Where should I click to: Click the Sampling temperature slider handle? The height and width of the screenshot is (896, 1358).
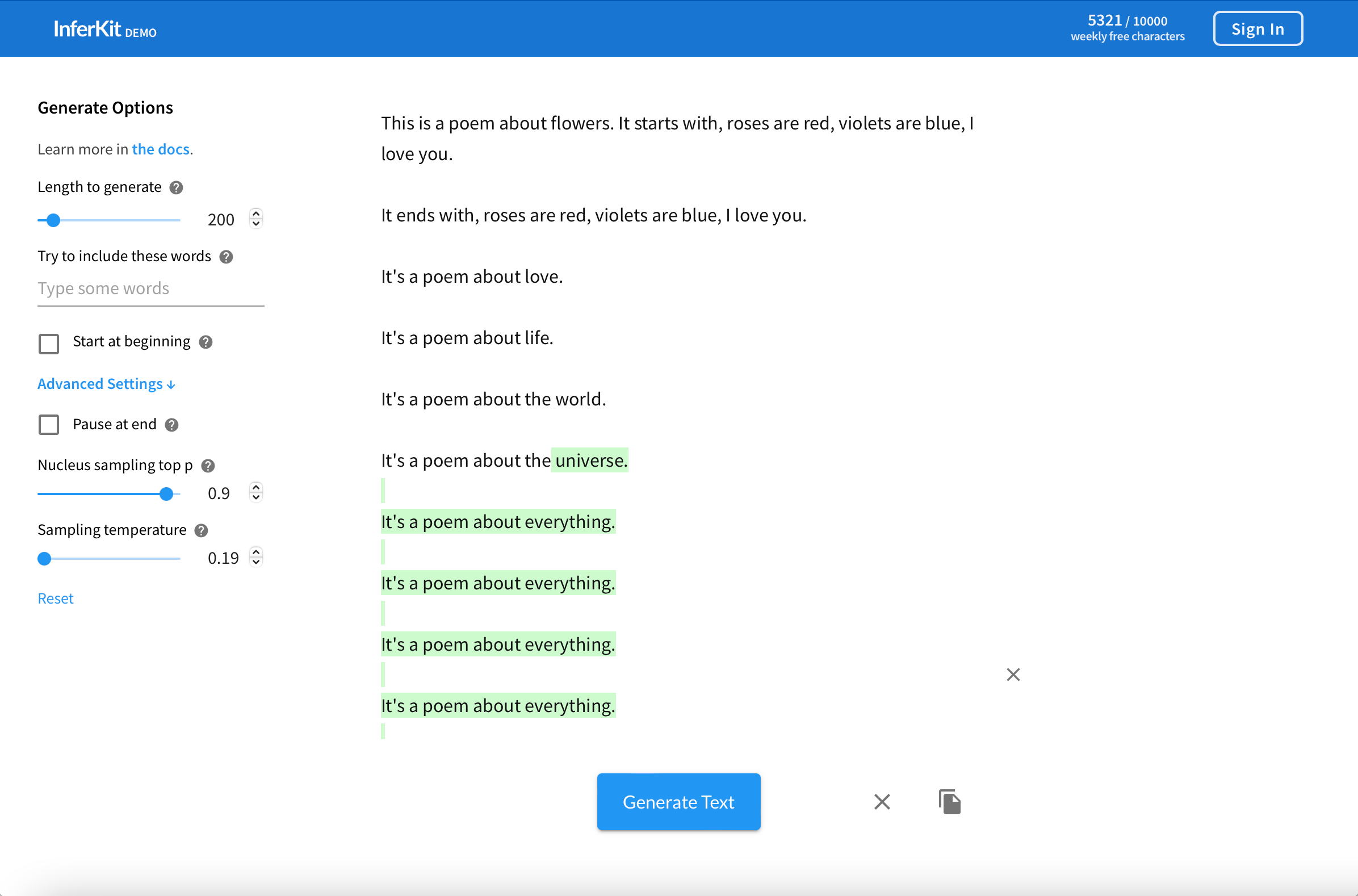44,558
